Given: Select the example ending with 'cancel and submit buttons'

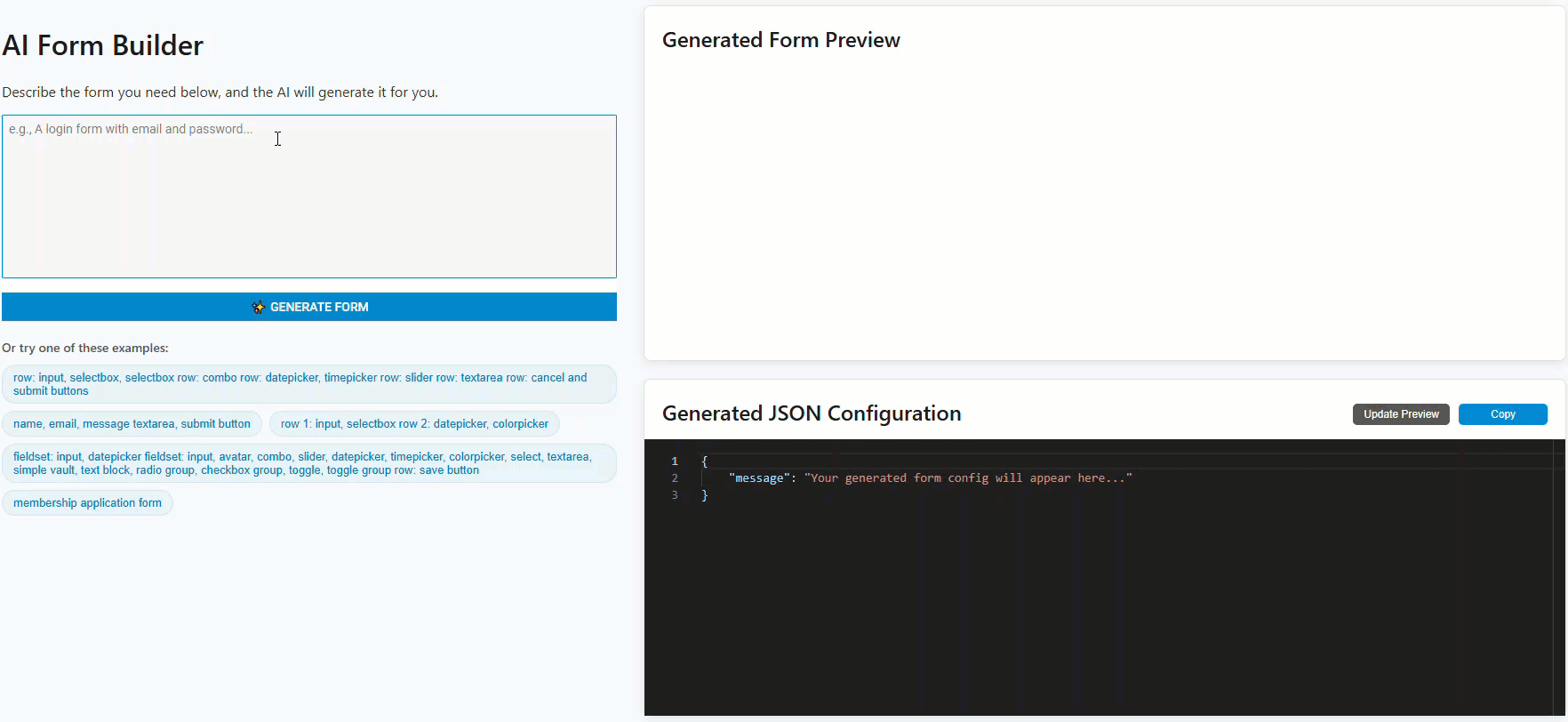Looking at the screenshot, I should [x=308, y=384].
